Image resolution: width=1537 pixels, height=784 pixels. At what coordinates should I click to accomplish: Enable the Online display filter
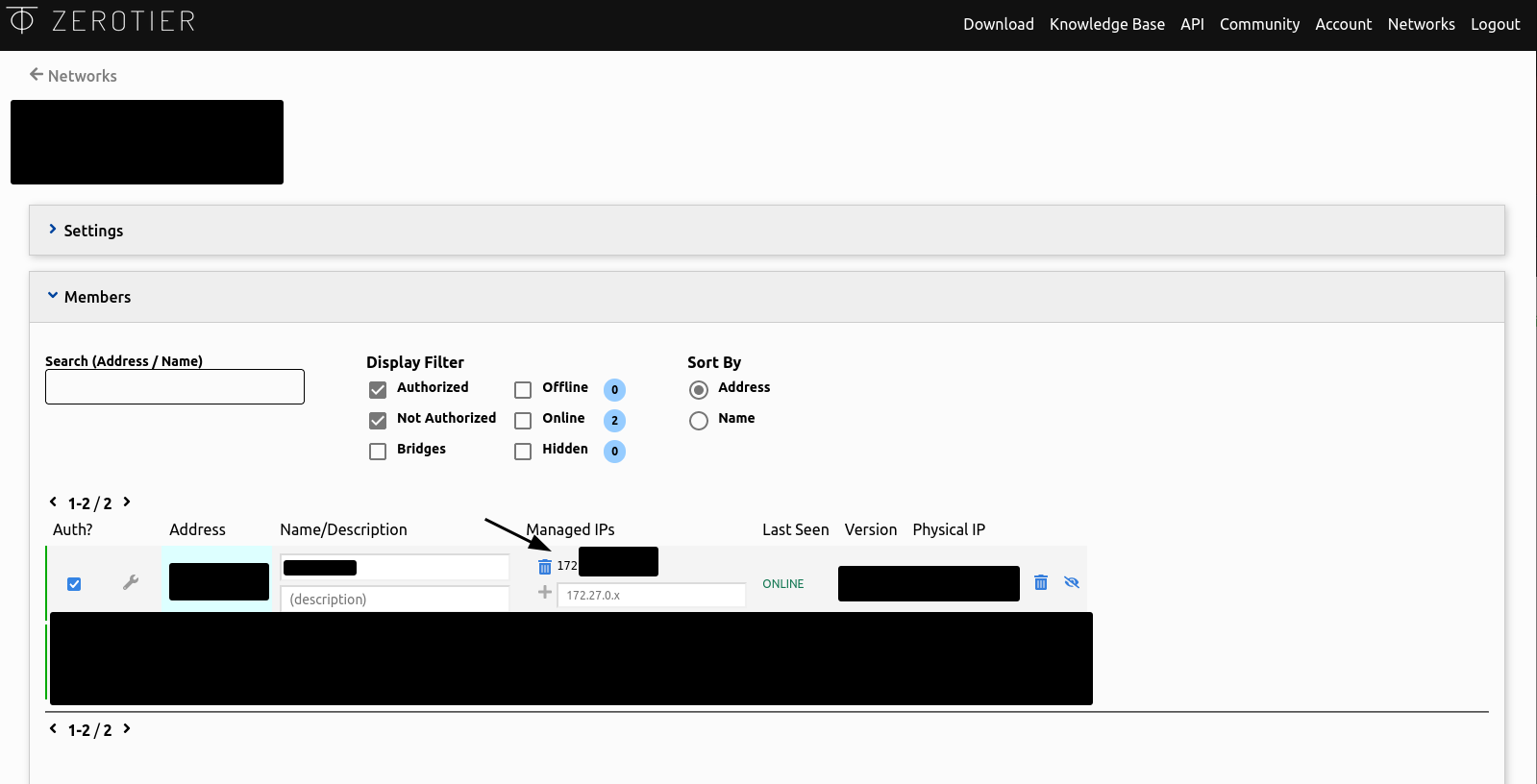[x=523, y=420]
